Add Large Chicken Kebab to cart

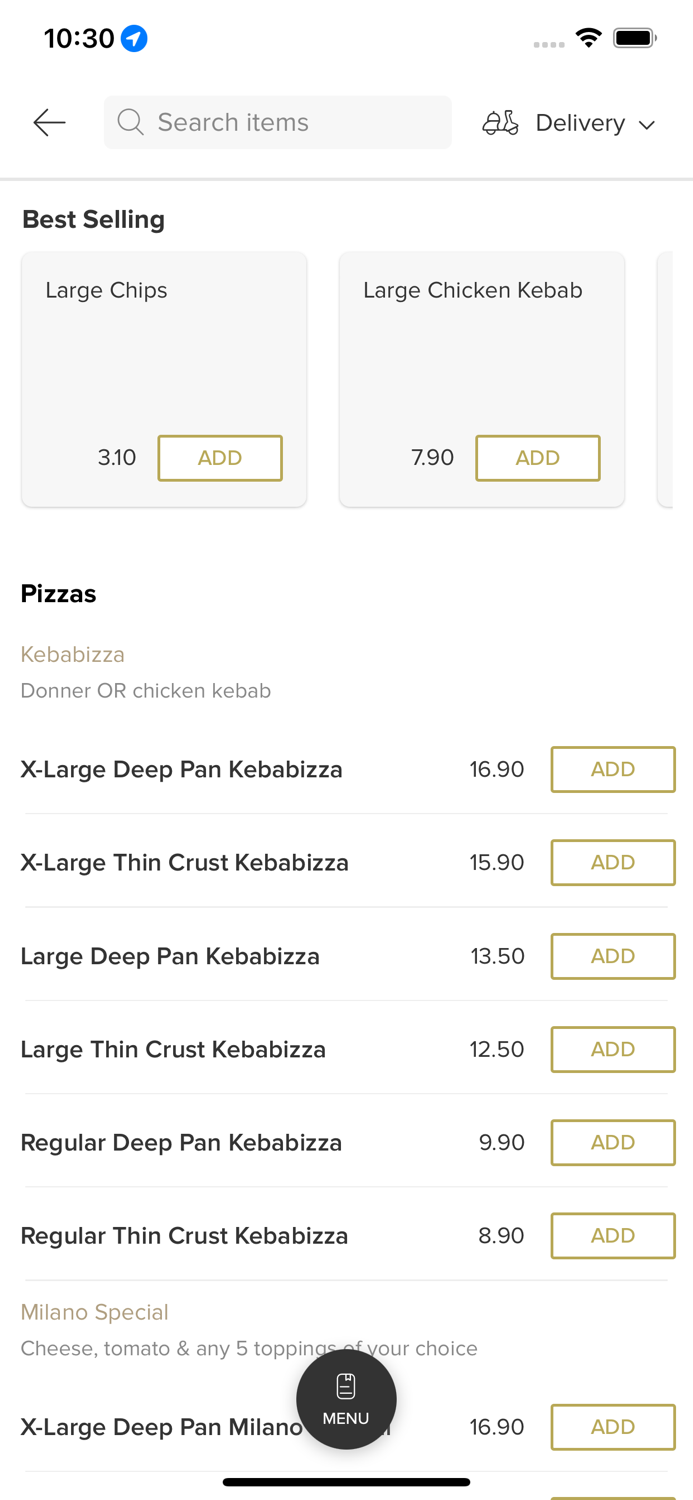pos(538,458)
